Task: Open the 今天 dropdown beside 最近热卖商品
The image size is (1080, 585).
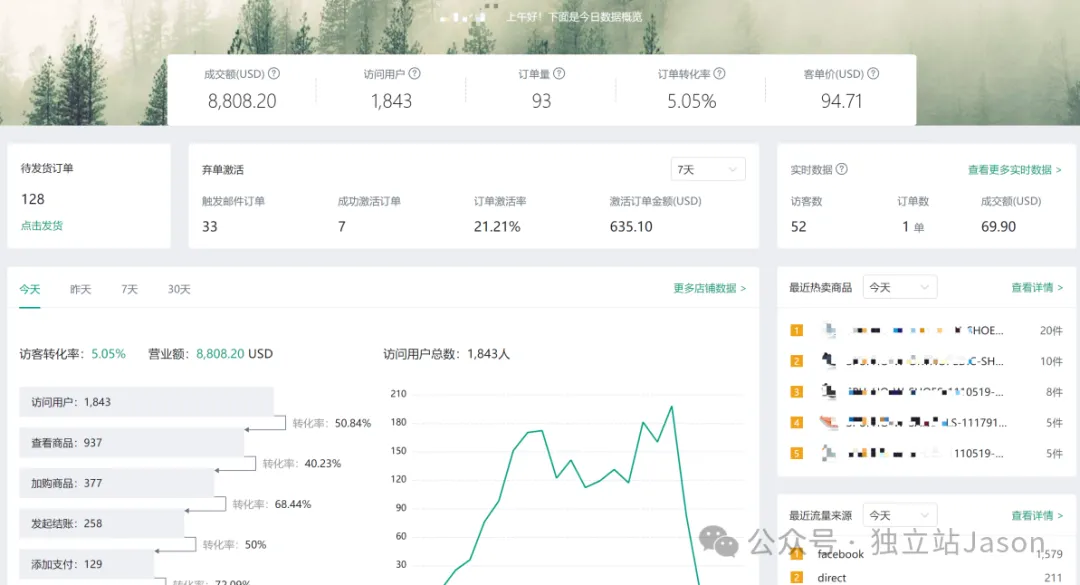Action: pyautogui.click(x=899, y=287)
